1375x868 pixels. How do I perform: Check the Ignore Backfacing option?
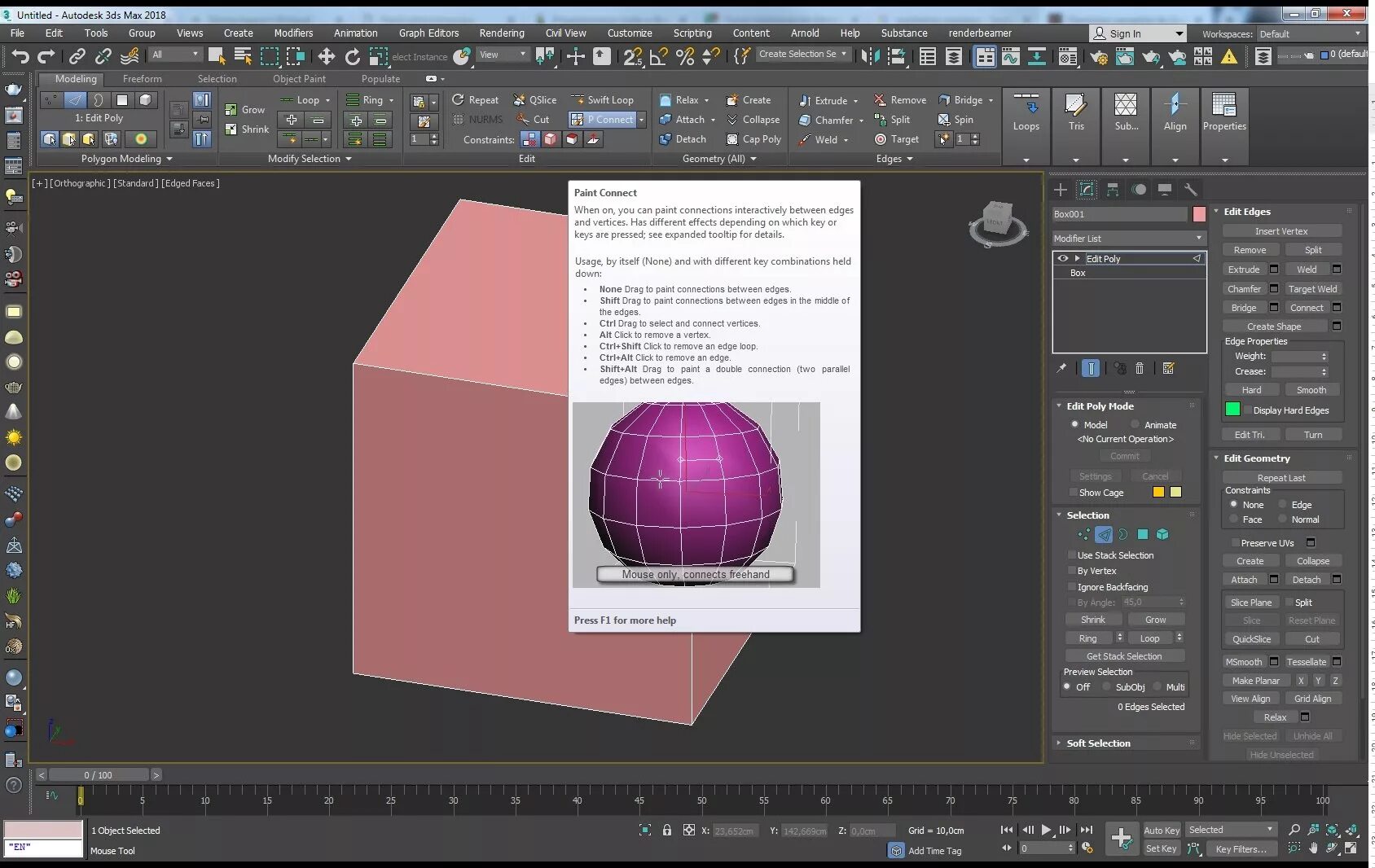click(x=1072, y=587)
